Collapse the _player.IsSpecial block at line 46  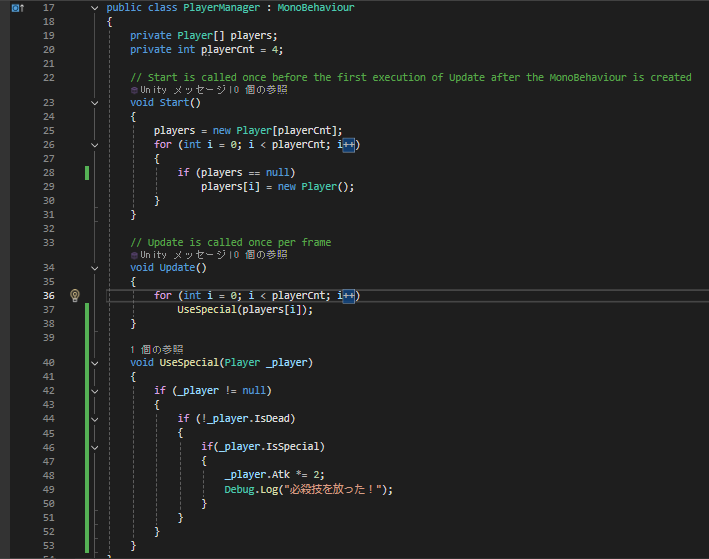95,447
